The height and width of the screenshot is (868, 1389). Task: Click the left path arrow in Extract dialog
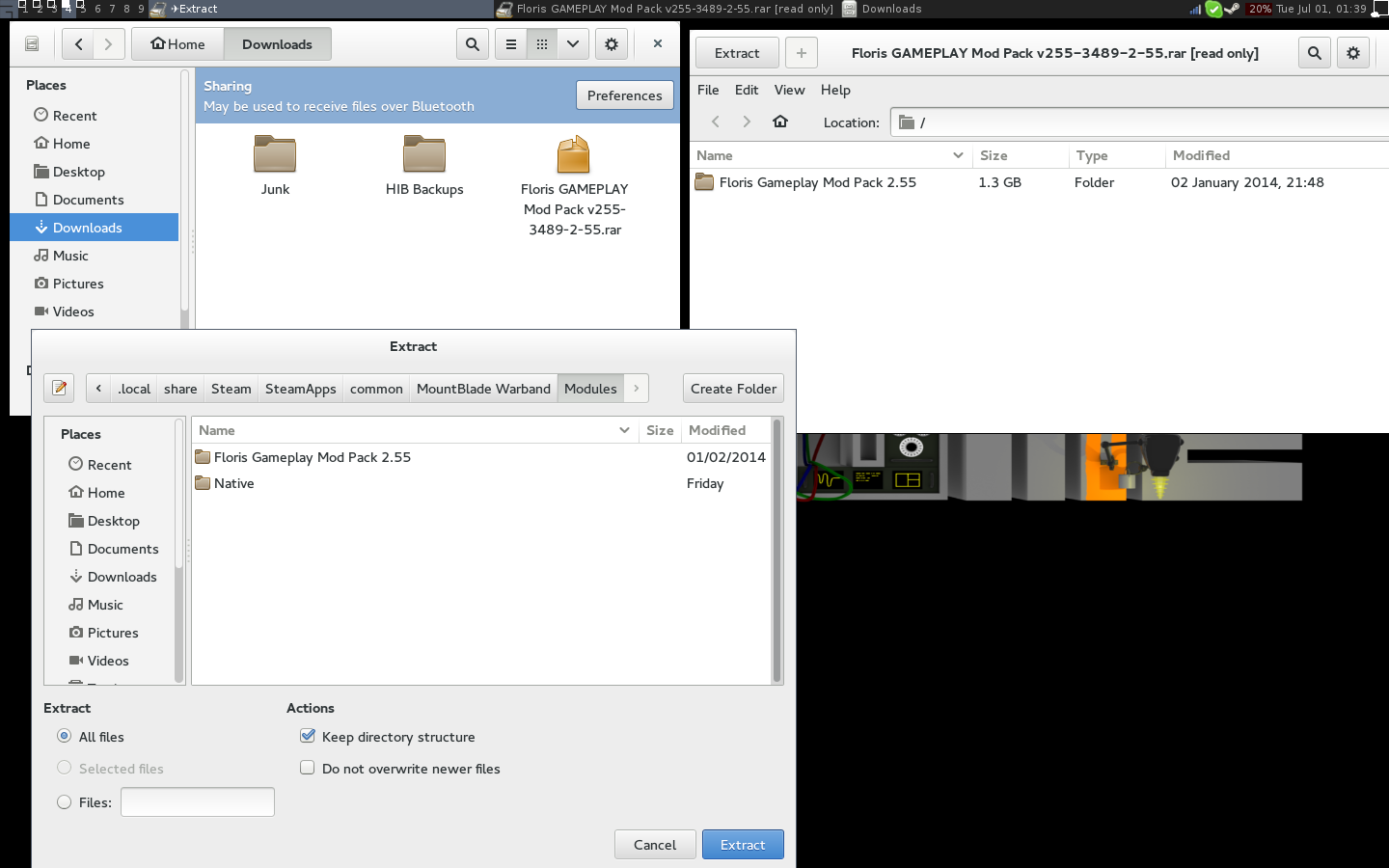click(x=98, y=389)
